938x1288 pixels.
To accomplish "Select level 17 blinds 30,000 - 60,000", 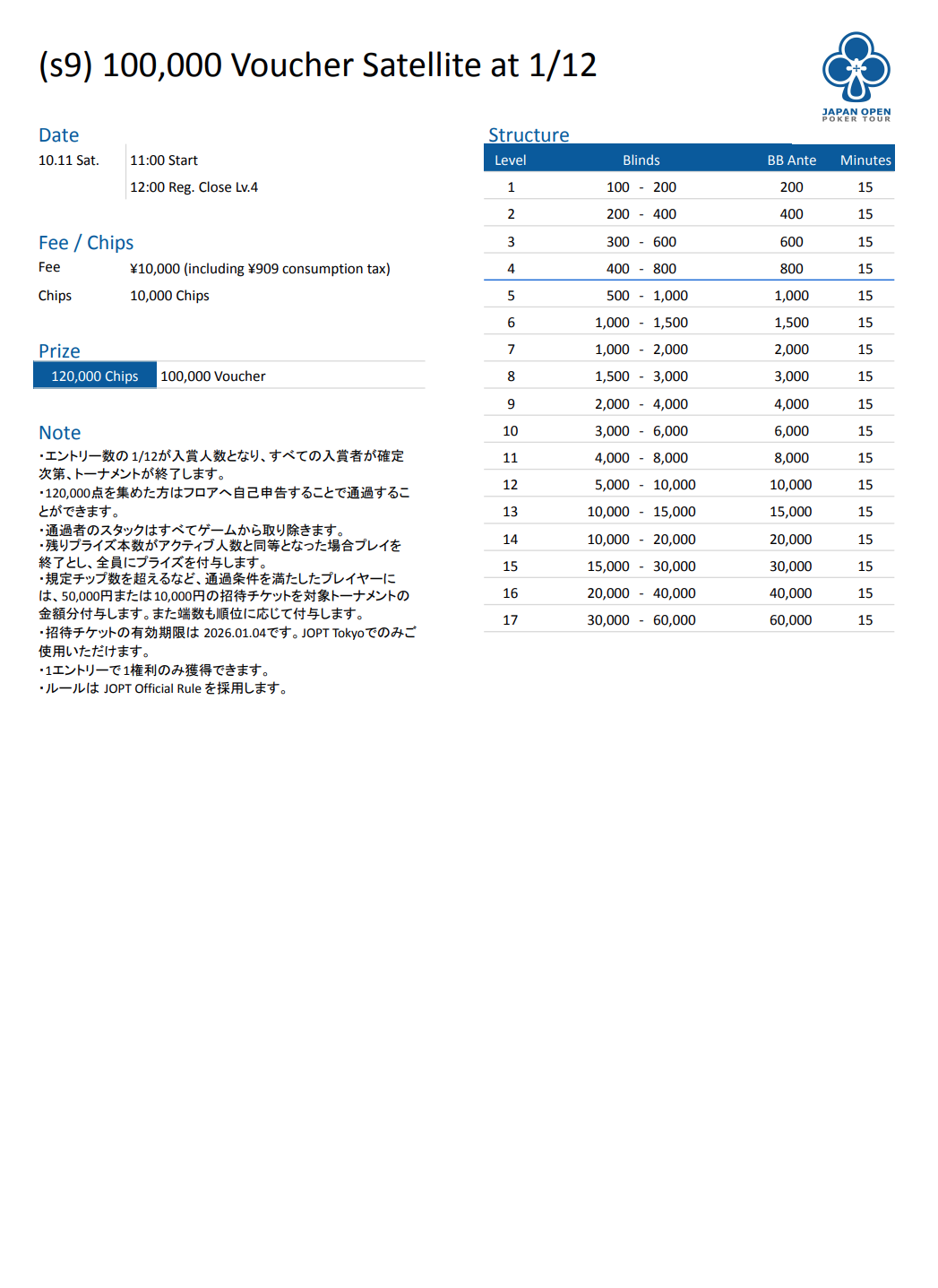I will pos(641,620).
